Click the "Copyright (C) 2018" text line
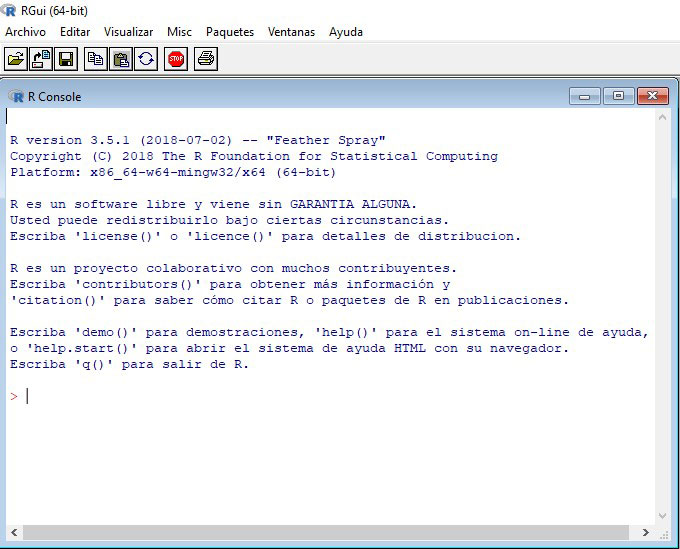680x549 pixels. (x=254, y=156)
